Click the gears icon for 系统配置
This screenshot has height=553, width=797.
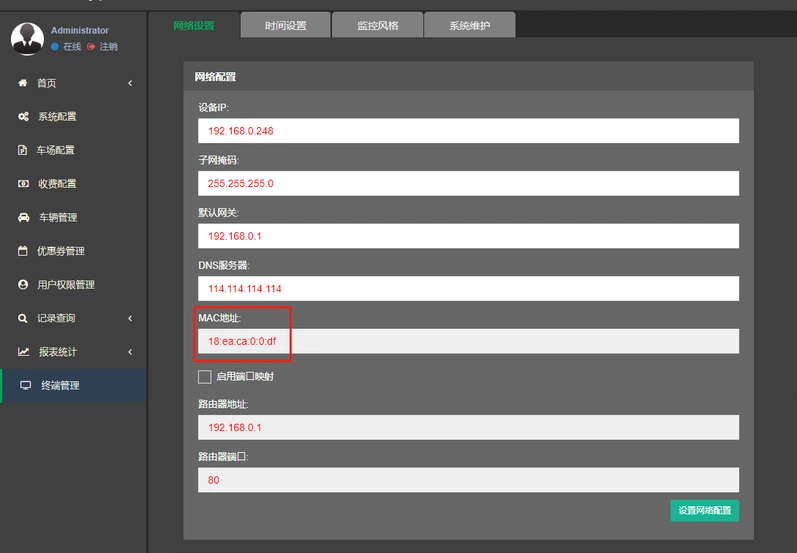[x=23, y=116]
